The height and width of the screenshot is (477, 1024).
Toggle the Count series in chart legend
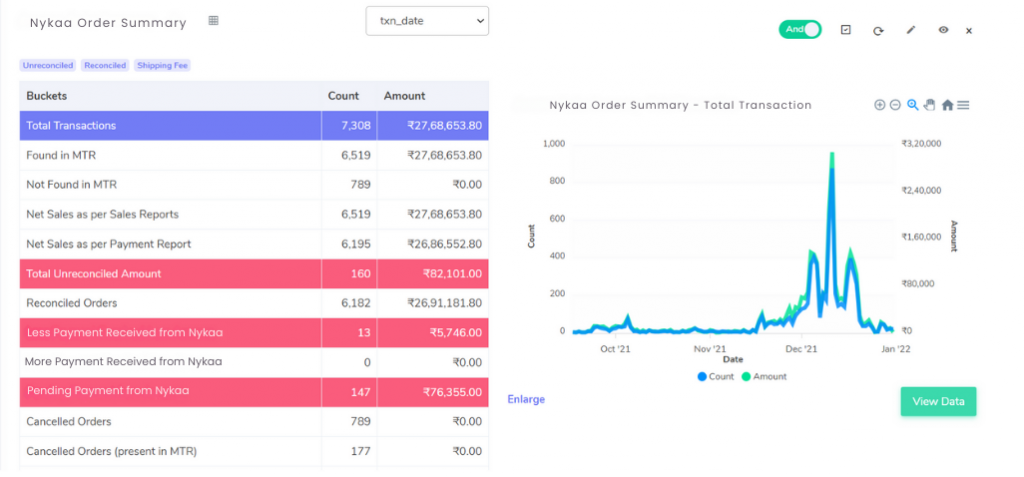pos(716,376)
